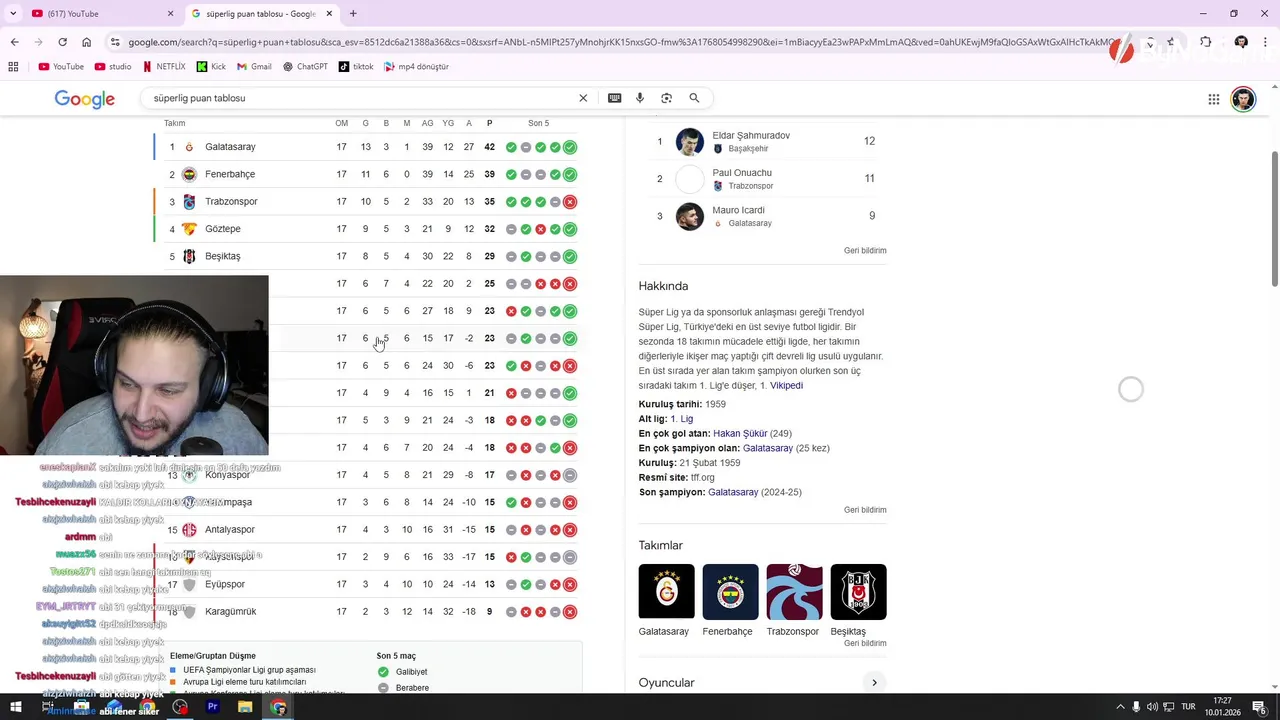Viewport: 1280px width, 720px height.
Task: Open the studio bookmark
Action: [113, 67]
